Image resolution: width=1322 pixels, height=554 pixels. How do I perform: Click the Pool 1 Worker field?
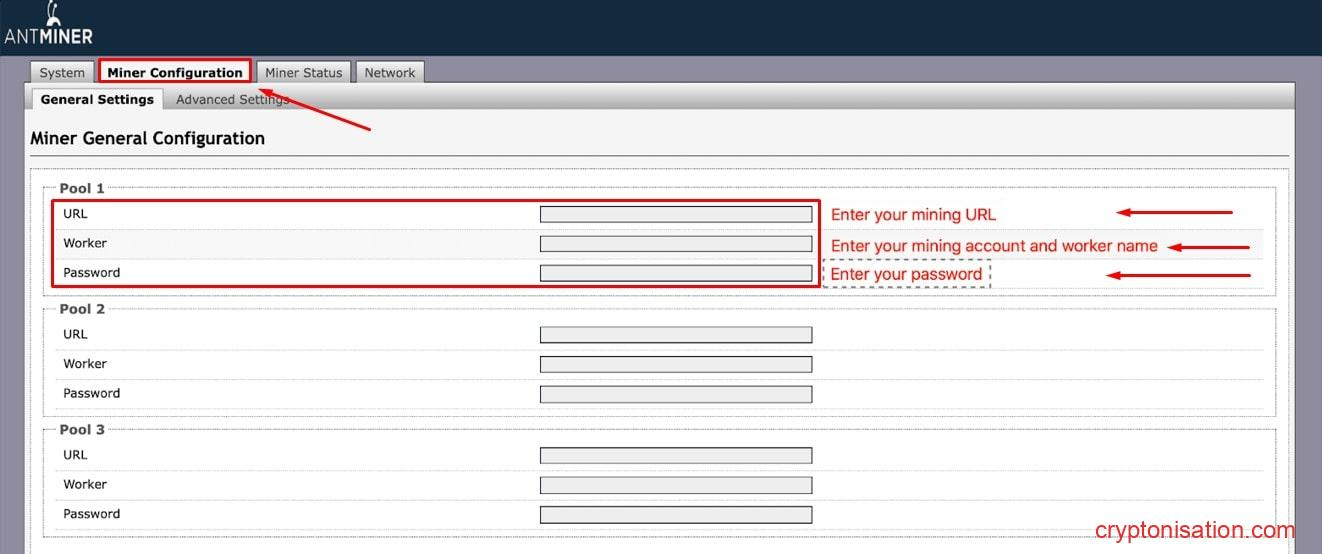[x=675, y=244]
